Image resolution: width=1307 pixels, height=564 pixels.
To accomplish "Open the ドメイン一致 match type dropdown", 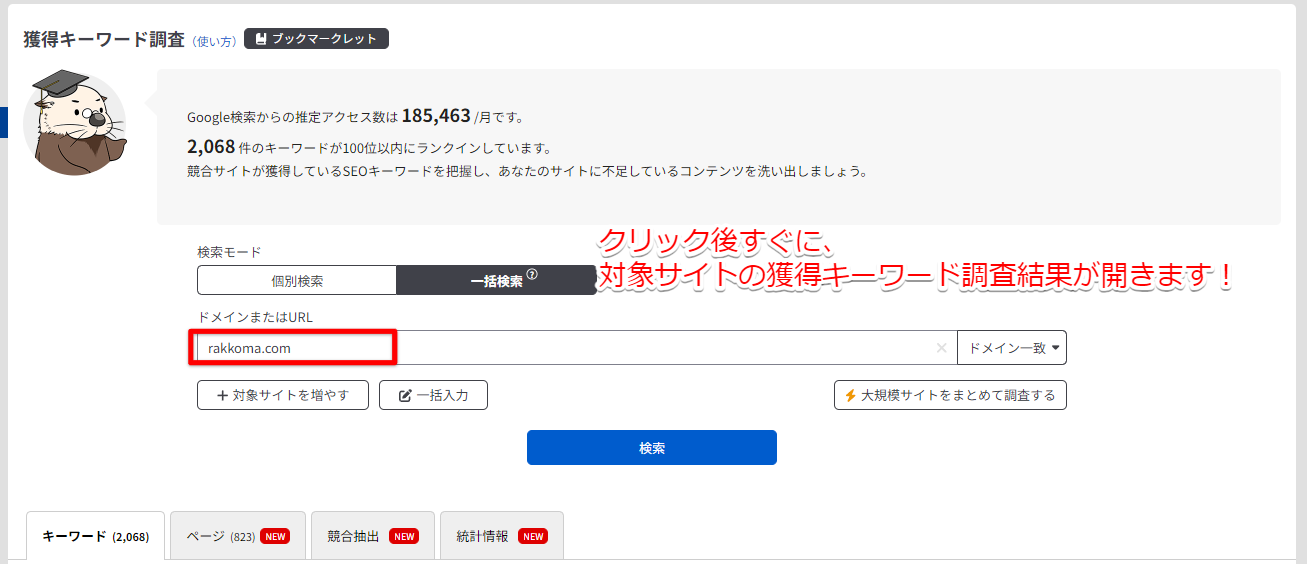I will coord(1012,348).
